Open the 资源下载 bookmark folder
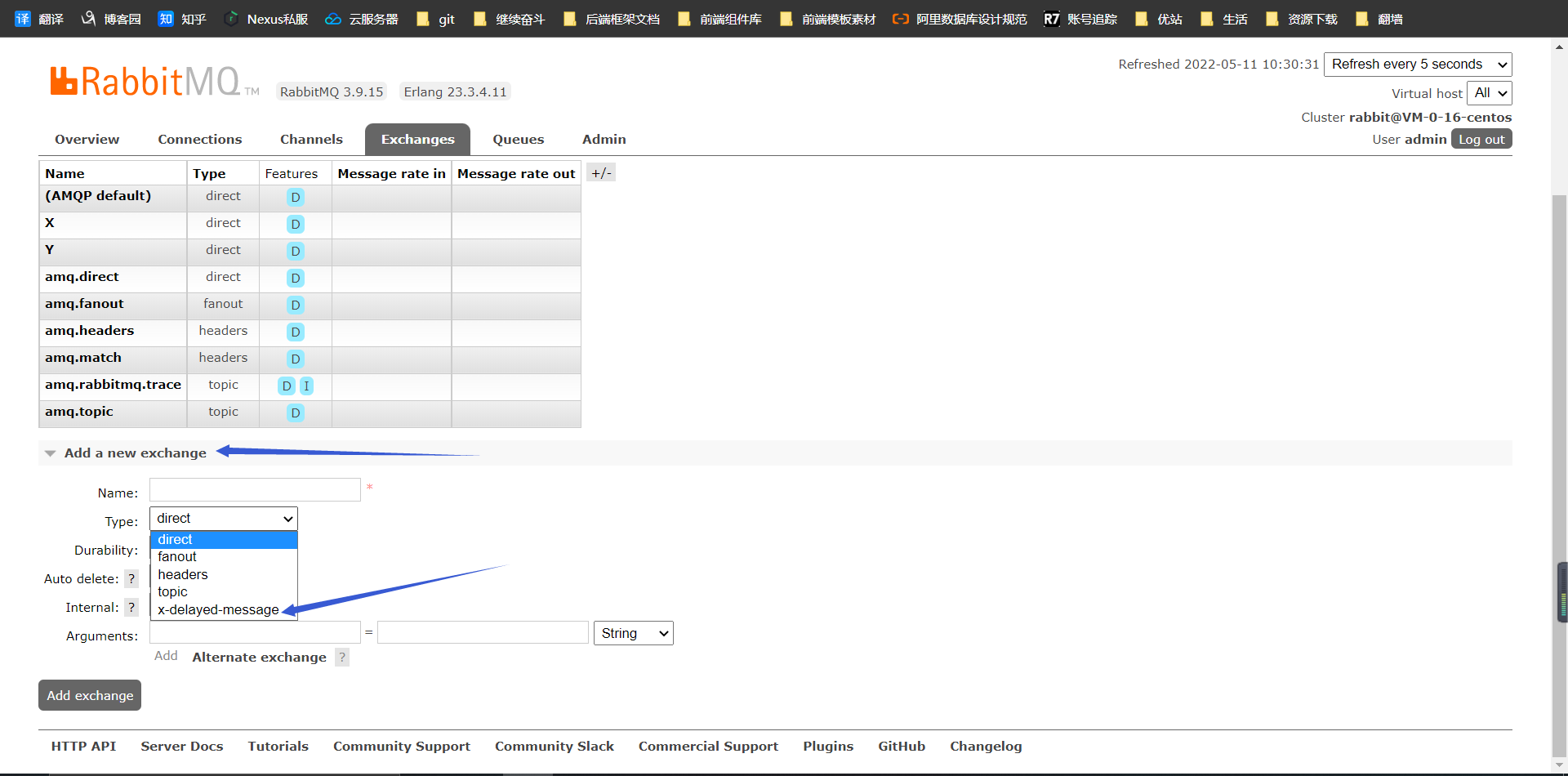1568x776 pixels. click(1301, 19)
